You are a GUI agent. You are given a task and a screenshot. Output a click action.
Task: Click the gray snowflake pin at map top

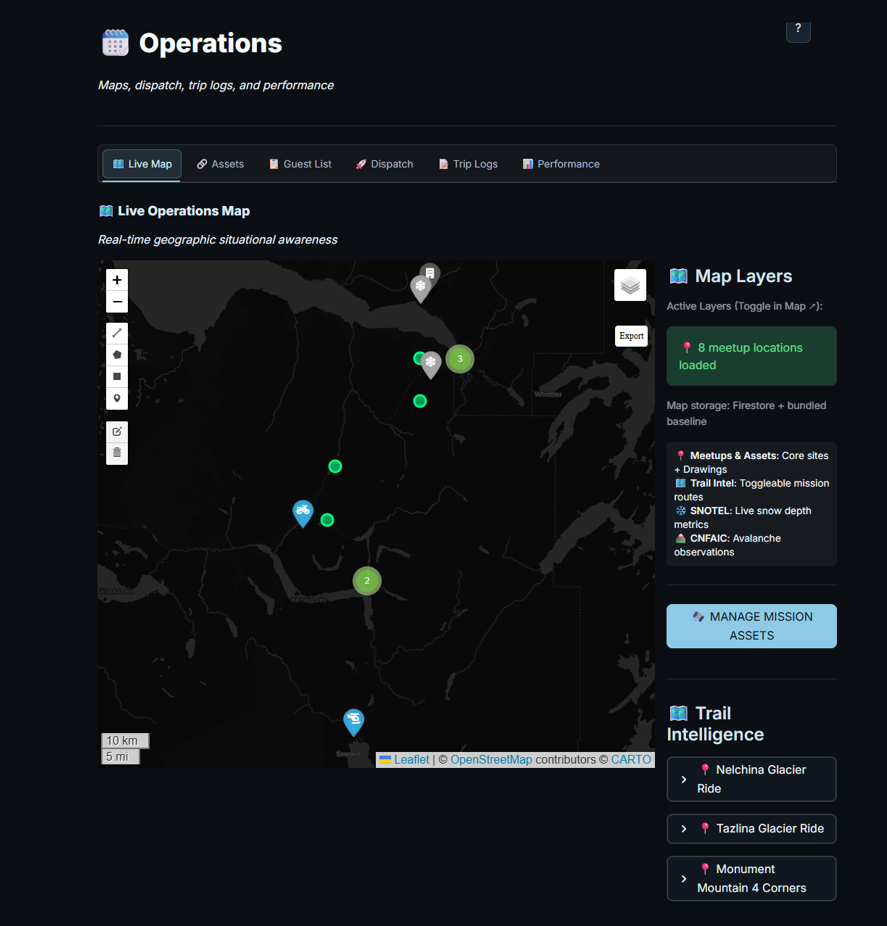tap(420, 289)
